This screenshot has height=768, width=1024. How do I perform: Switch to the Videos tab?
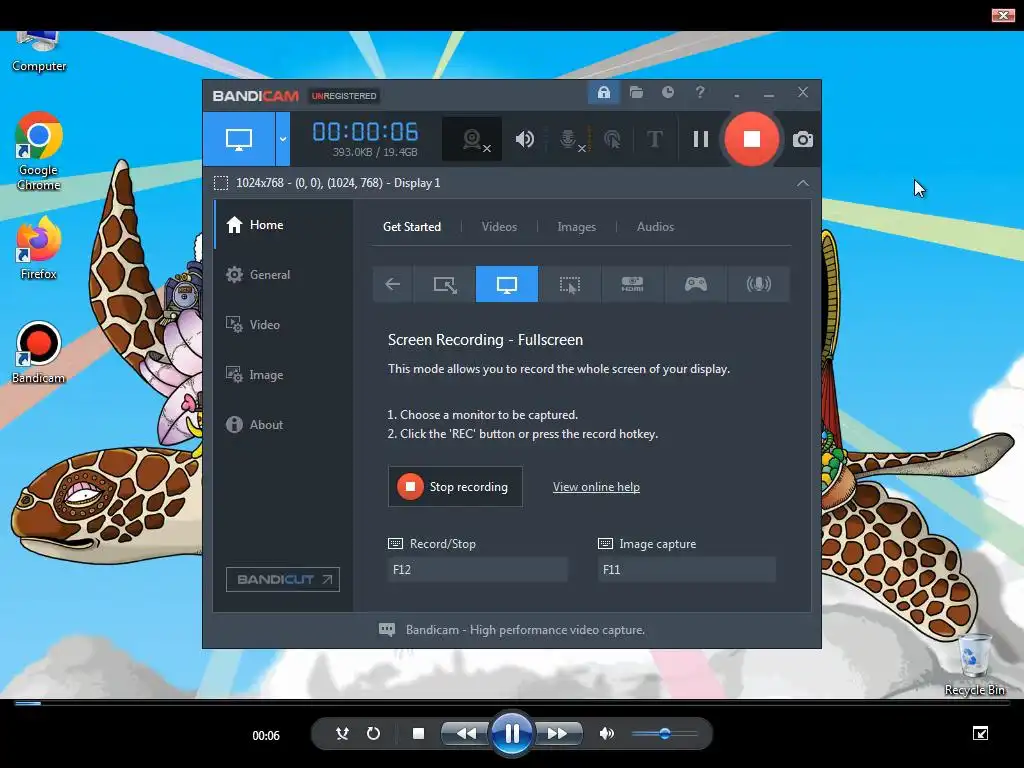[x=499, y=227]
